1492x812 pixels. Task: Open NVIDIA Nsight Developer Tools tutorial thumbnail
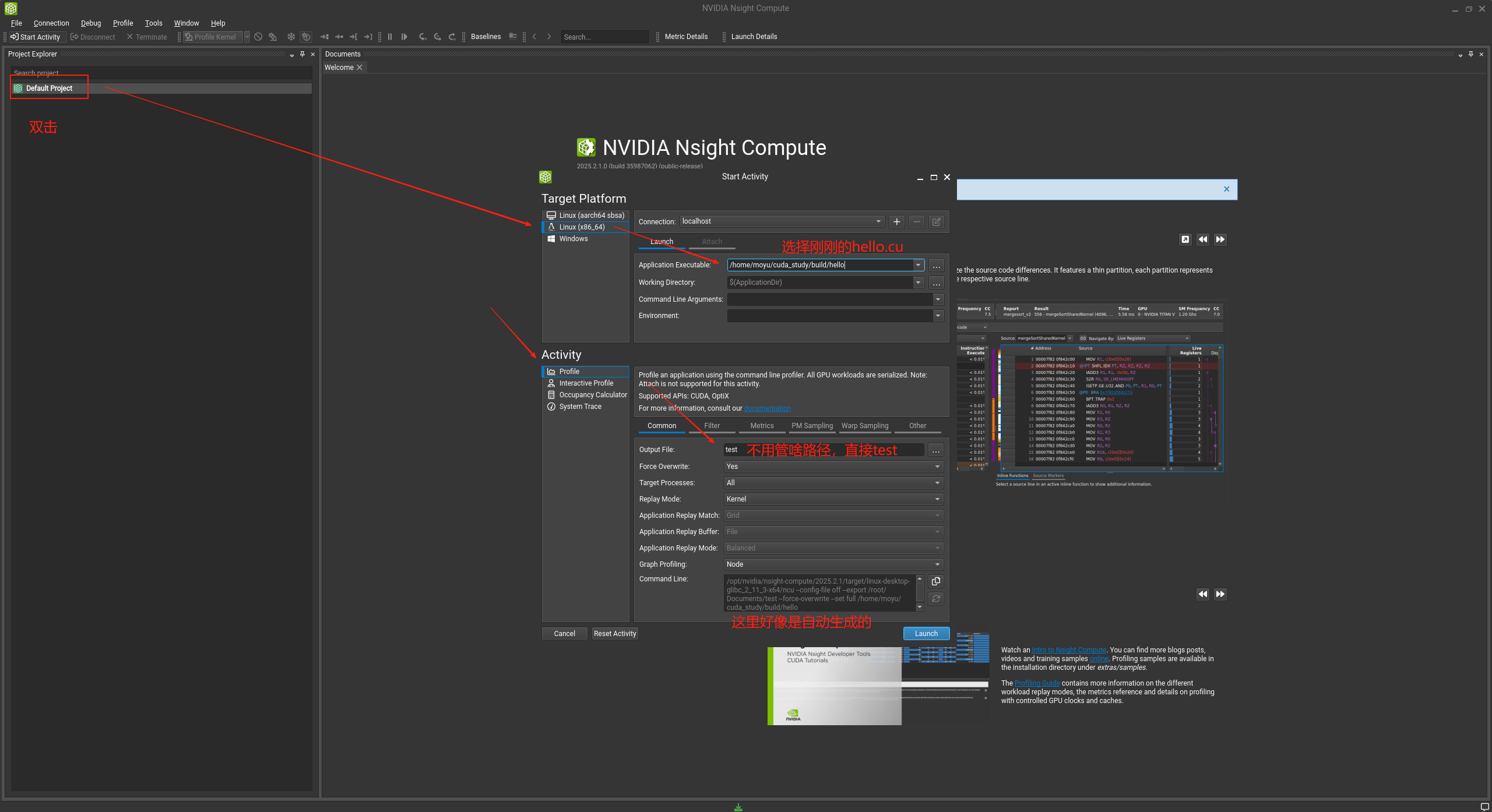tap(834, 686)
